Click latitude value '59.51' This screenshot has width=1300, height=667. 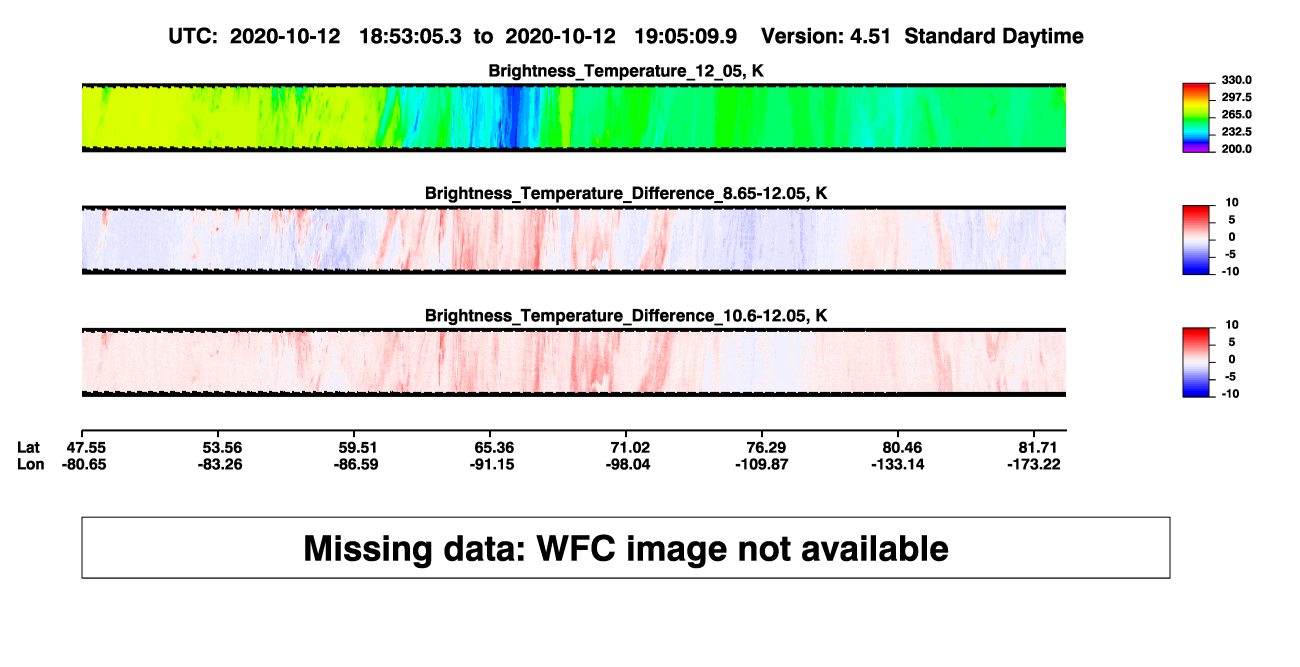(359, 447)
